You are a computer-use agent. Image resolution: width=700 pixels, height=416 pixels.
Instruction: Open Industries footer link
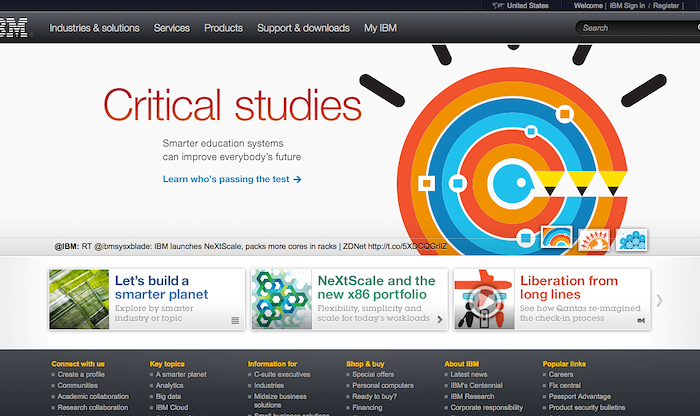coord(269,386)
